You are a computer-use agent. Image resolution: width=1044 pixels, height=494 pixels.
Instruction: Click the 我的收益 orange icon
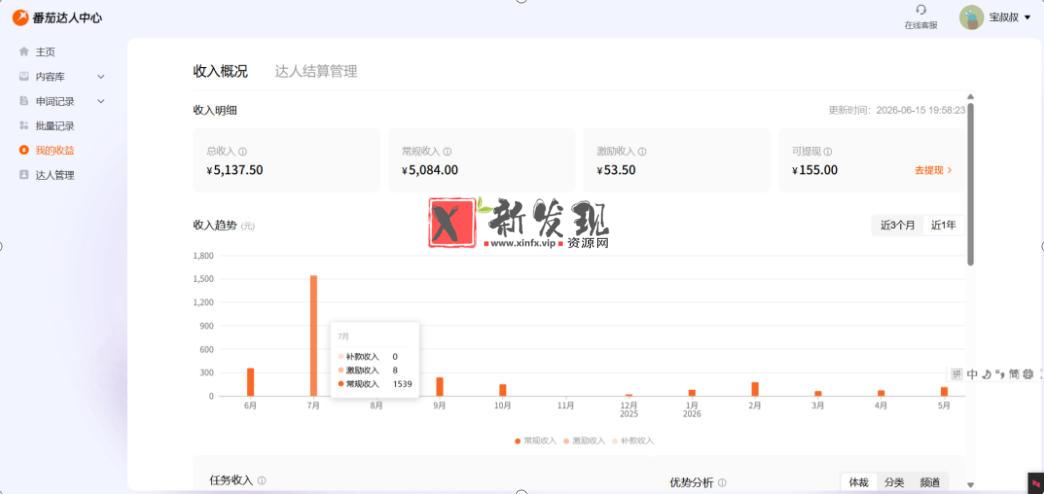(24, 150)
